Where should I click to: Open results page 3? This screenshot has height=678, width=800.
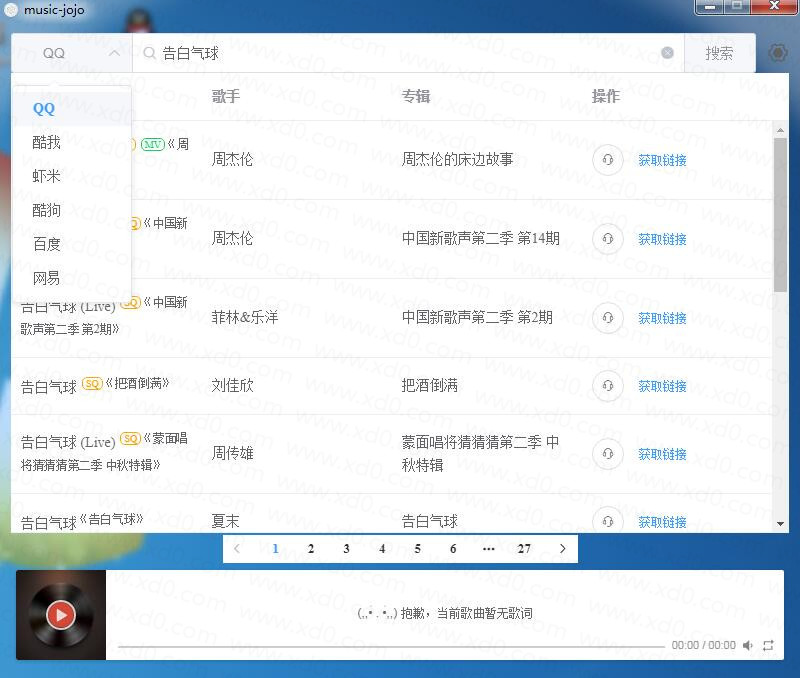pos(346,548)
